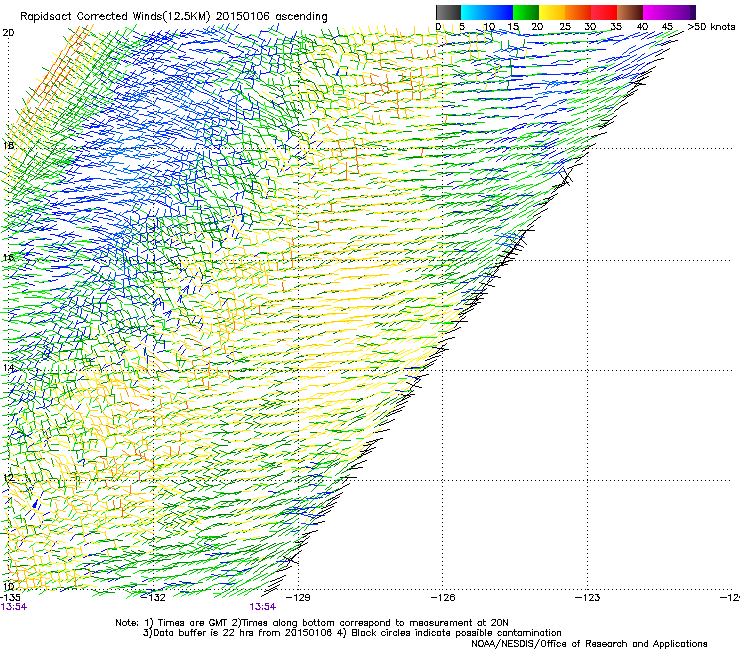Select the red 30-35 knots color segment
Image resolution: width=740 pixels, height=650 pixels.
[604, 12]
